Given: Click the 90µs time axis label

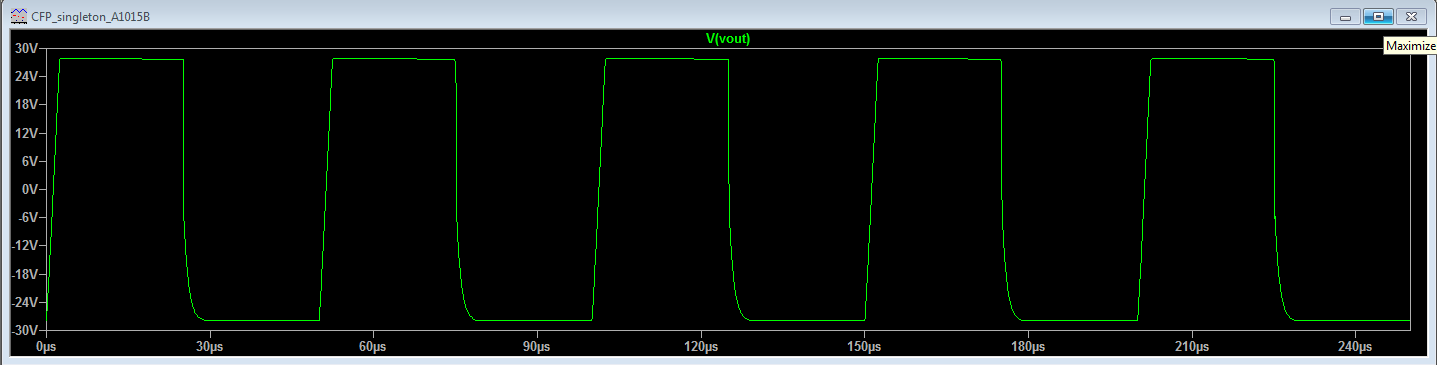Looking at the screenshot, I should [536, 346].
